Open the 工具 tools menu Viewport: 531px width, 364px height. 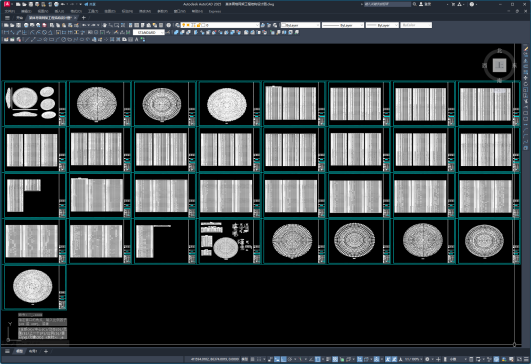tap(93, 12)
